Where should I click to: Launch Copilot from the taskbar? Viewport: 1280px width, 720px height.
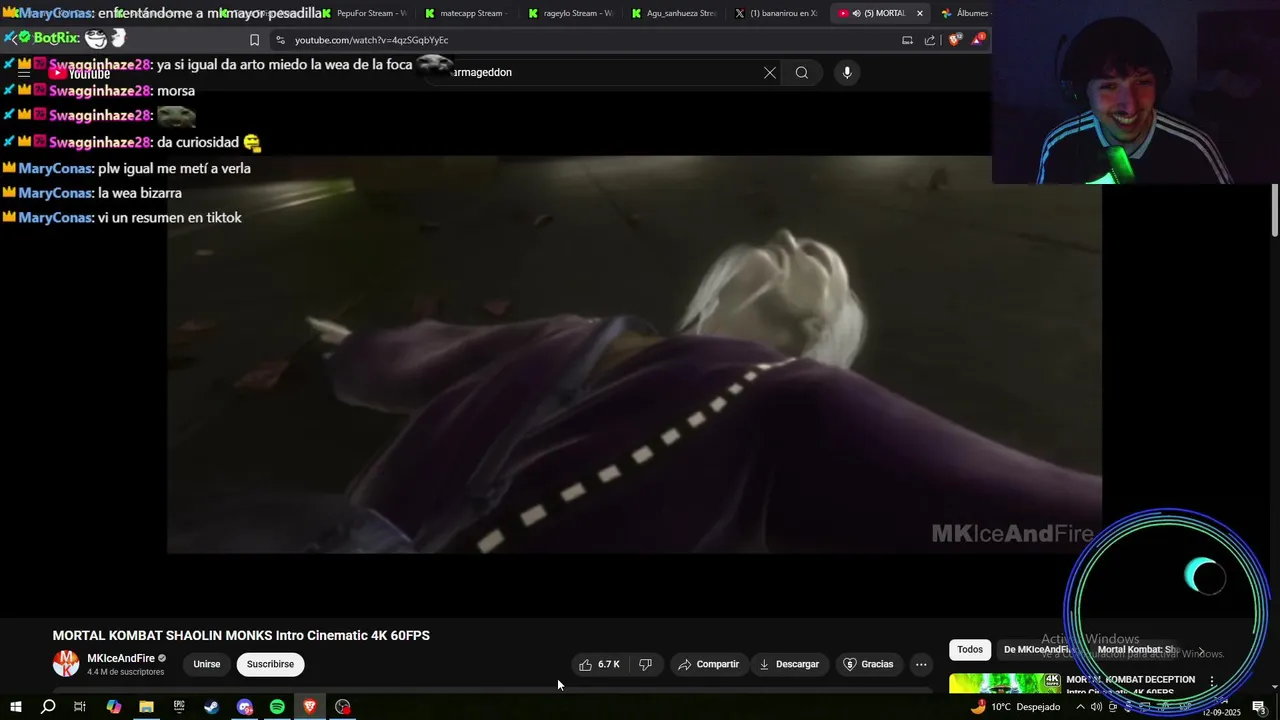point(113,707)
